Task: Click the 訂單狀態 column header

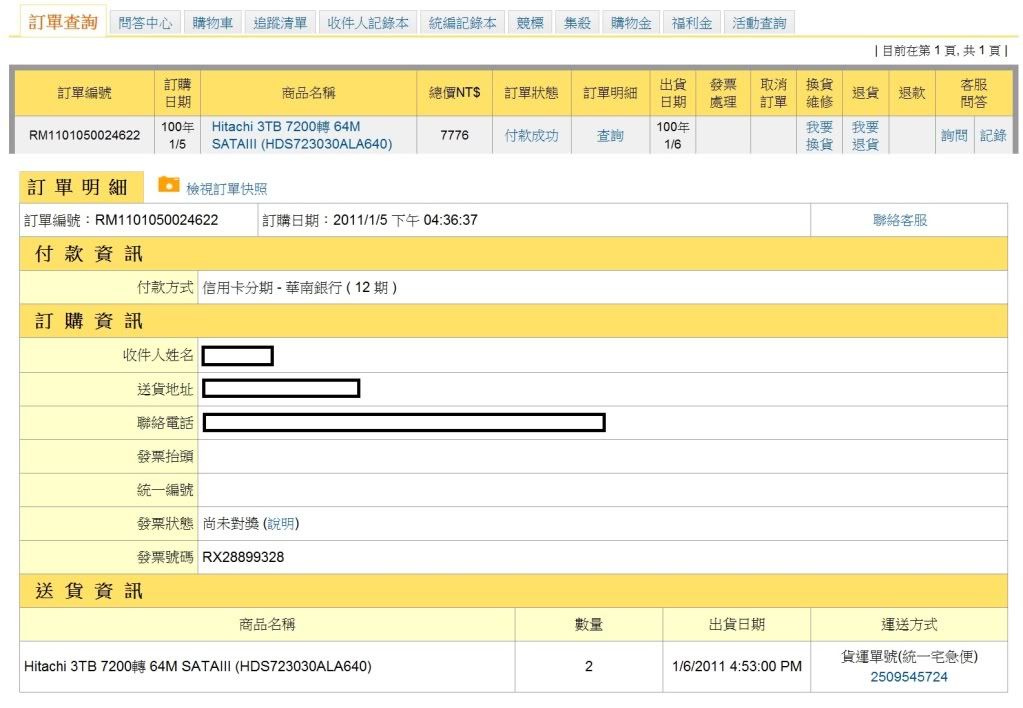Action: pyautogui.click(x=532, y=93)
